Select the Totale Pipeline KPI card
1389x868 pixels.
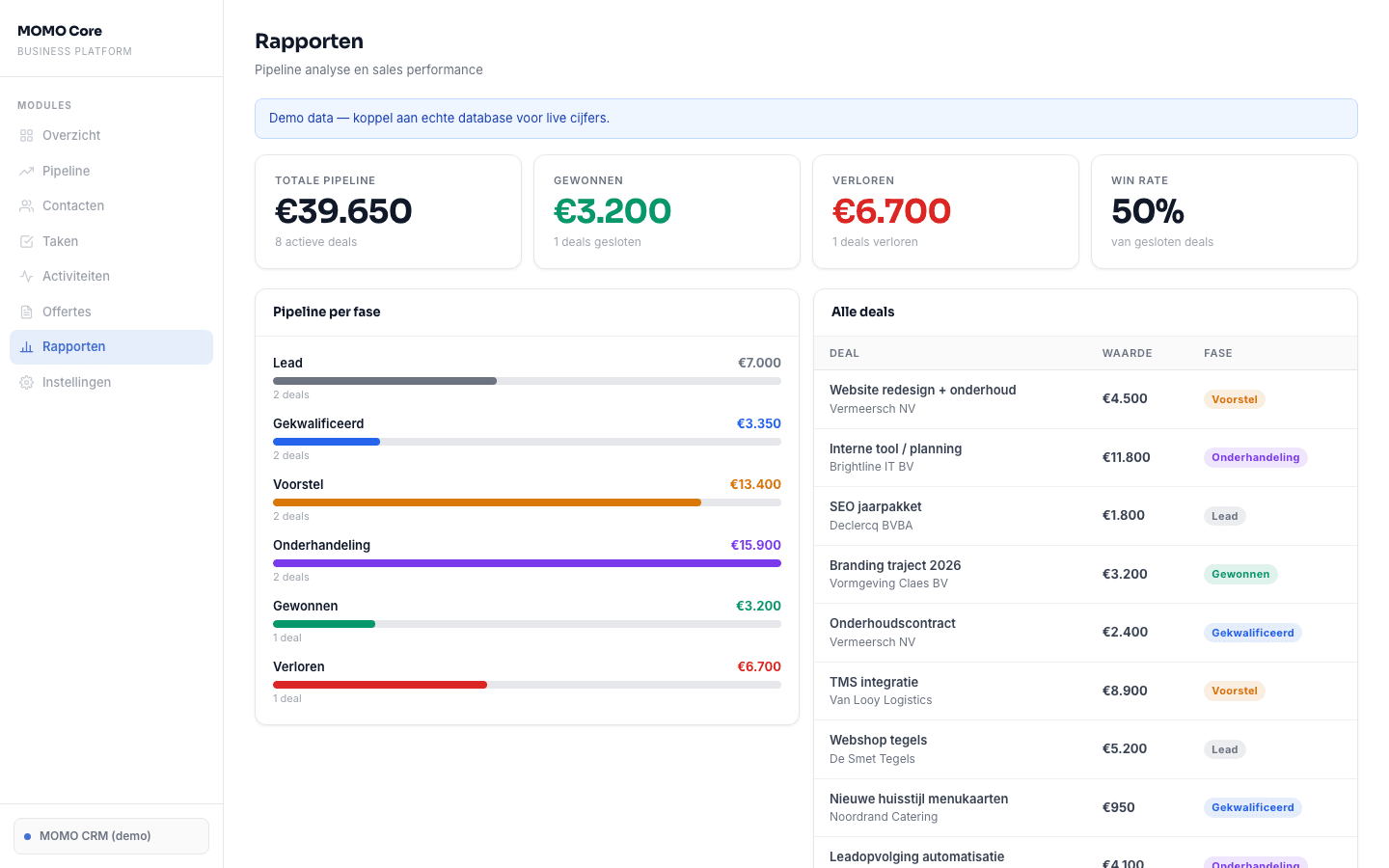tap(388, 211)
